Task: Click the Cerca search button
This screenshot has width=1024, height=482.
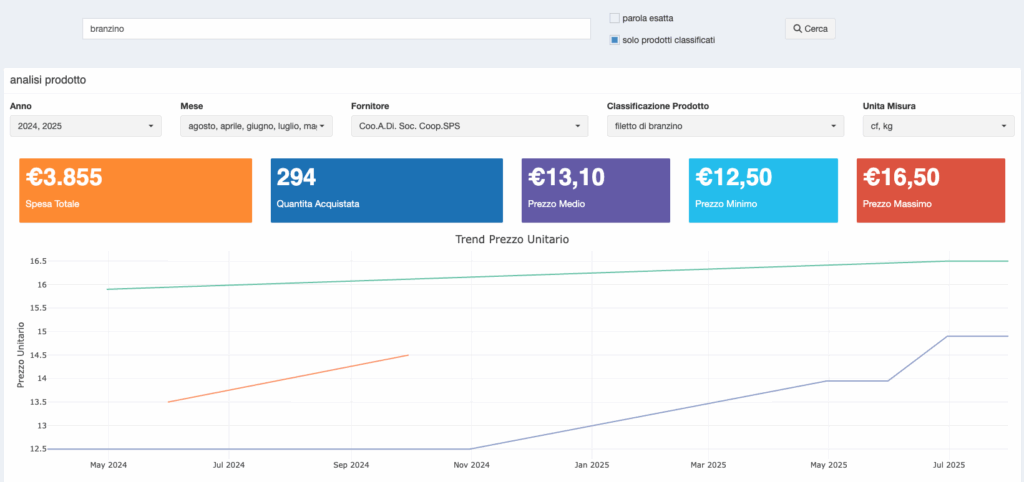Action: pyautogui.click(x=810, y=29)
